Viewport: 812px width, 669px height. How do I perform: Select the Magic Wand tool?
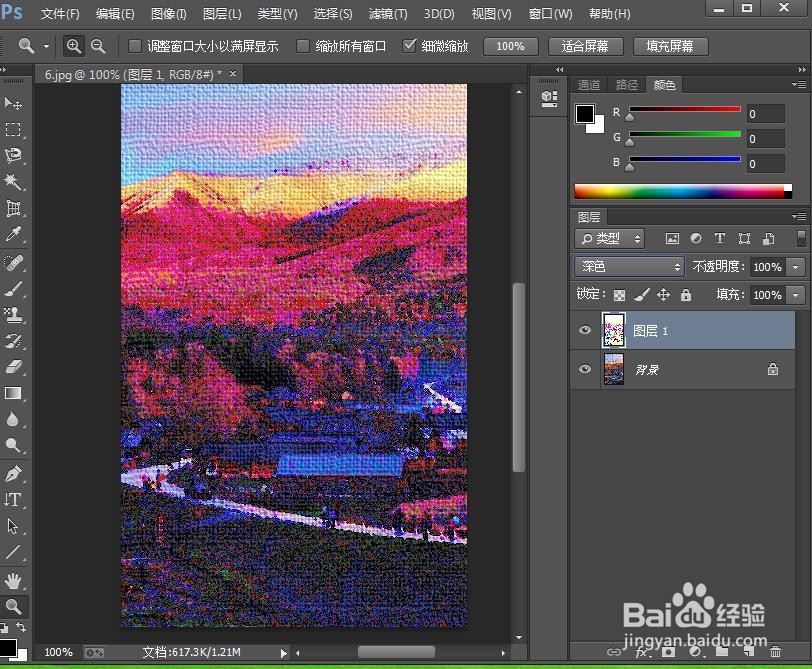tap(13, 182)
